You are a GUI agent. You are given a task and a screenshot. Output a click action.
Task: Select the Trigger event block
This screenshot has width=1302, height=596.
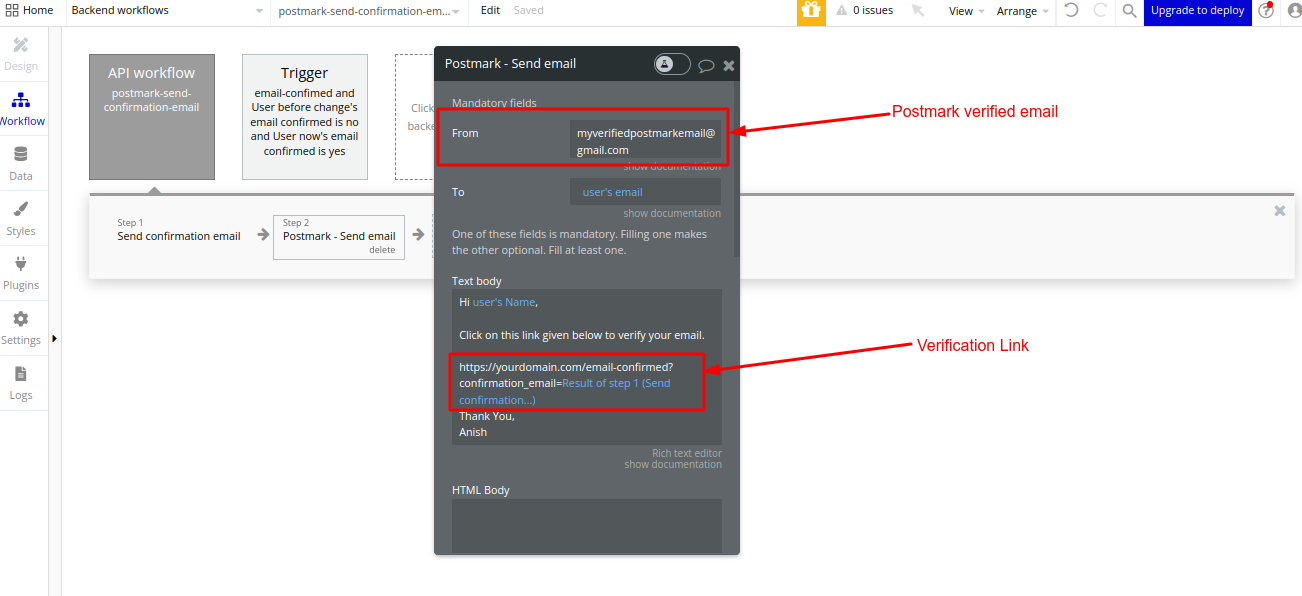tap(305, 117)
